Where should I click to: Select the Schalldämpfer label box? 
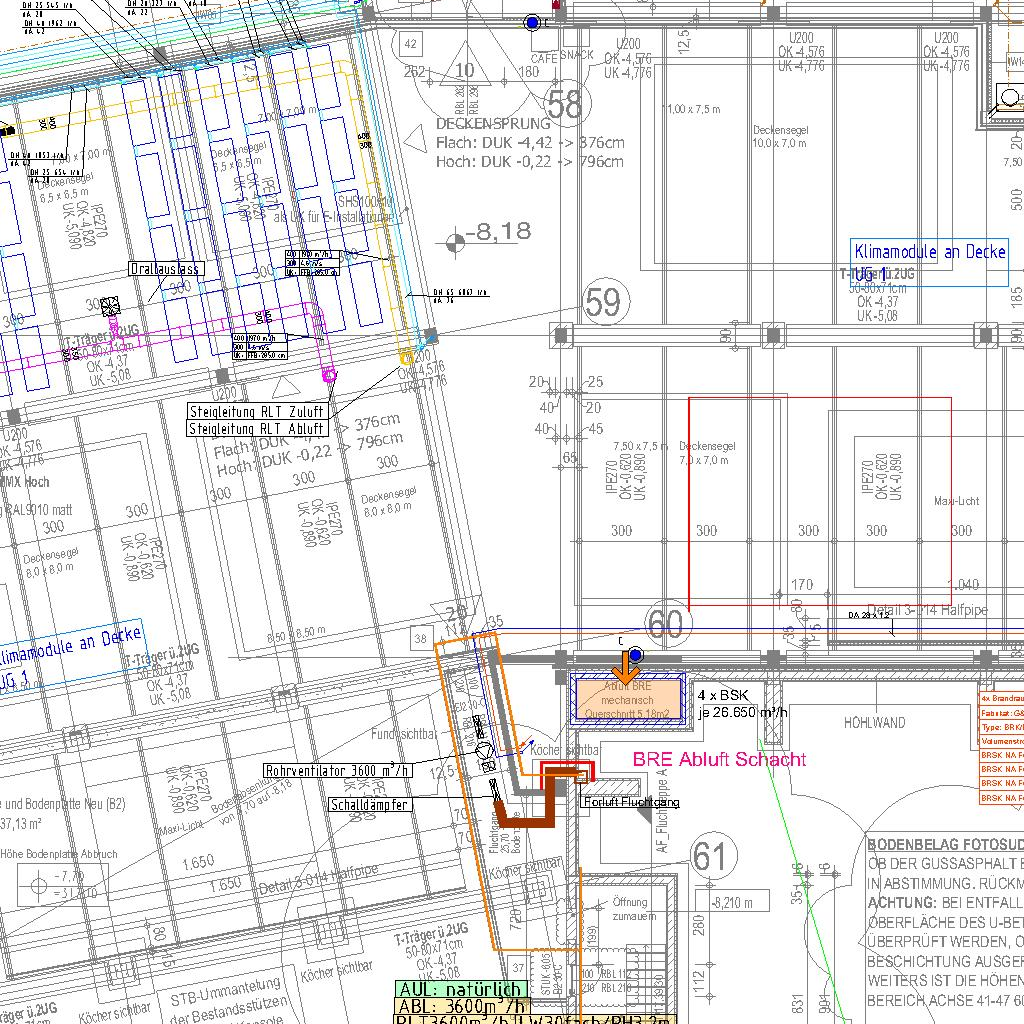tap(369, 804)
